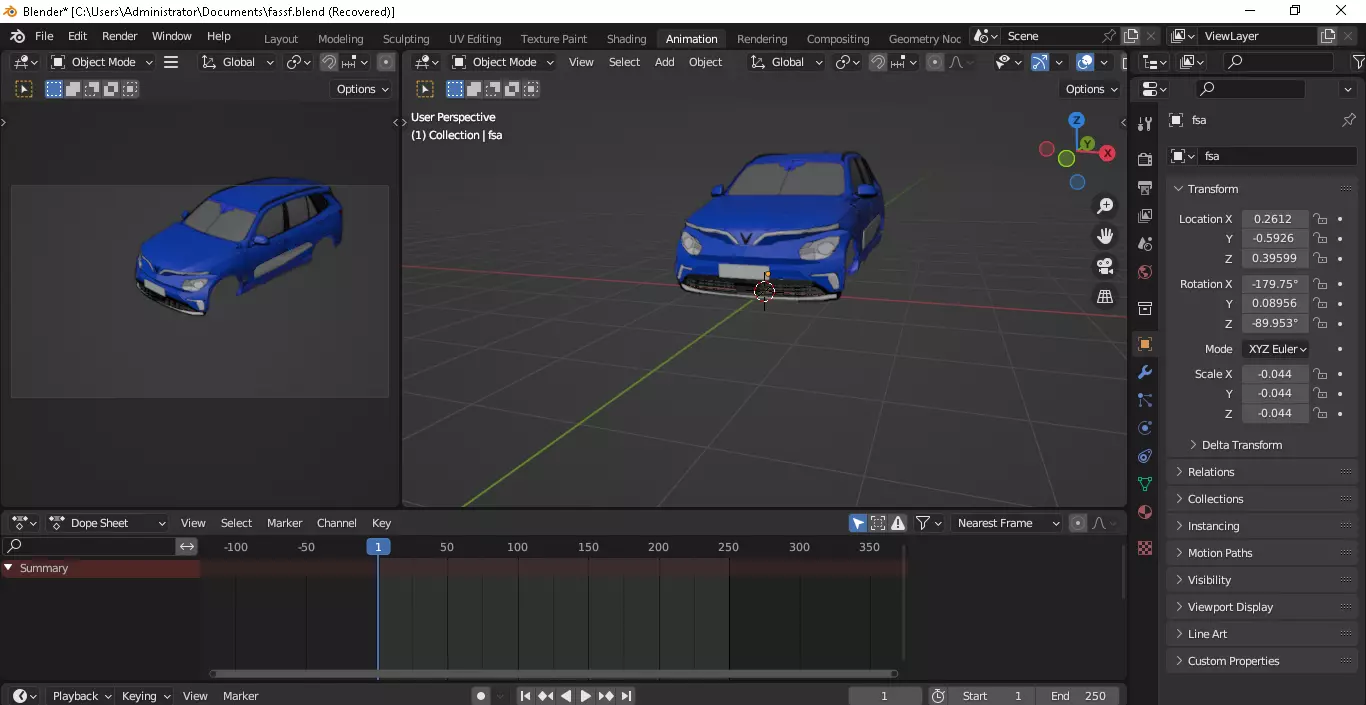Select the Object properties tab
Screen dimensions: 1366x705
pyautogui.click(x=1145, y=344)
